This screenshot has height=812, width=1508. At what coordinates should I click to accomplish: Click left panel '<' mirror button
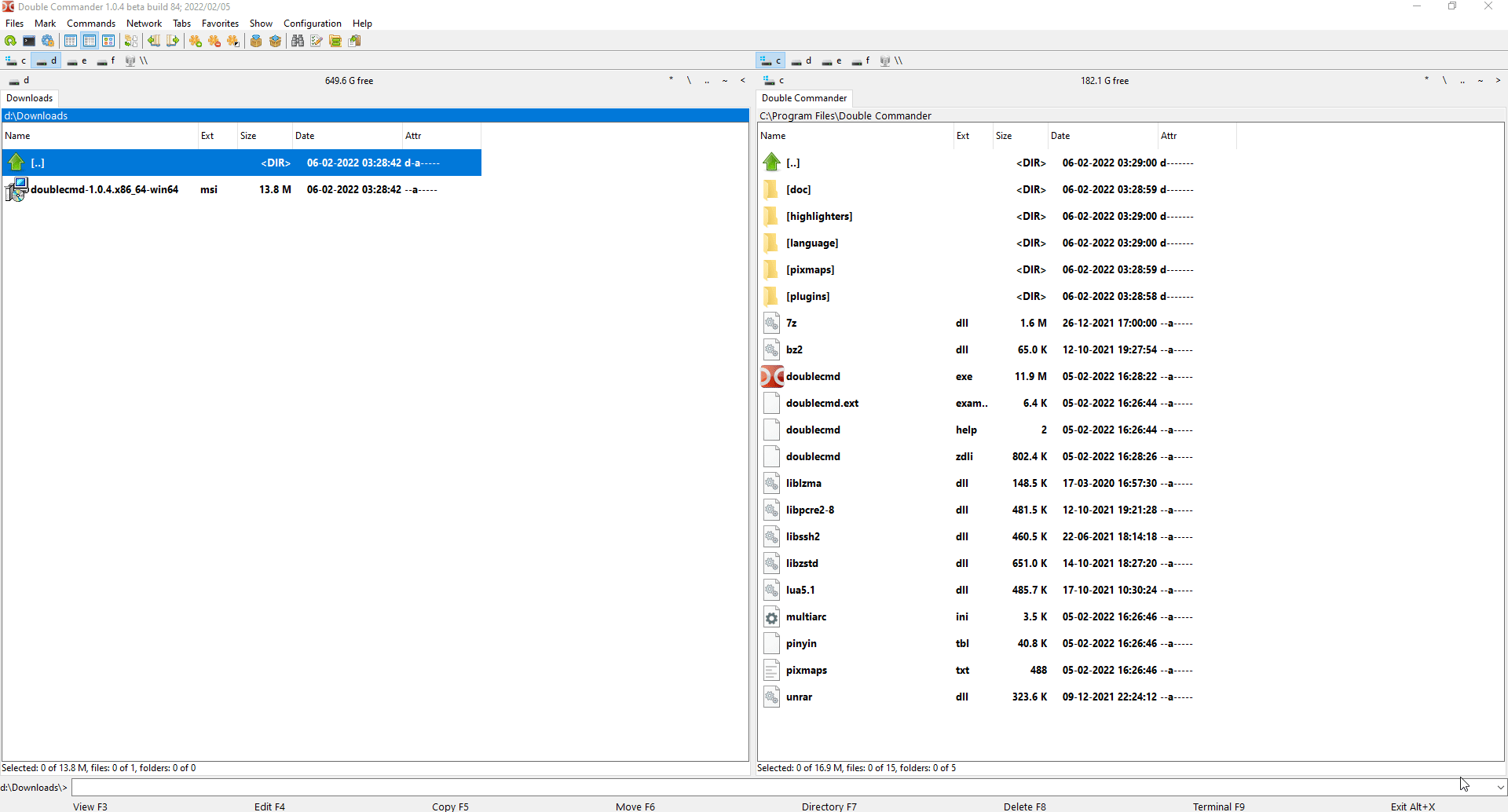[x=743, y=80]
